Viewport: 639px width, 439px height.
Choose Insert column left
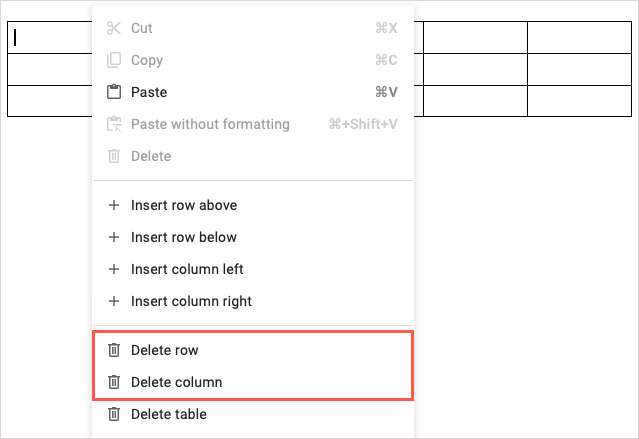(x=187, y=269)
